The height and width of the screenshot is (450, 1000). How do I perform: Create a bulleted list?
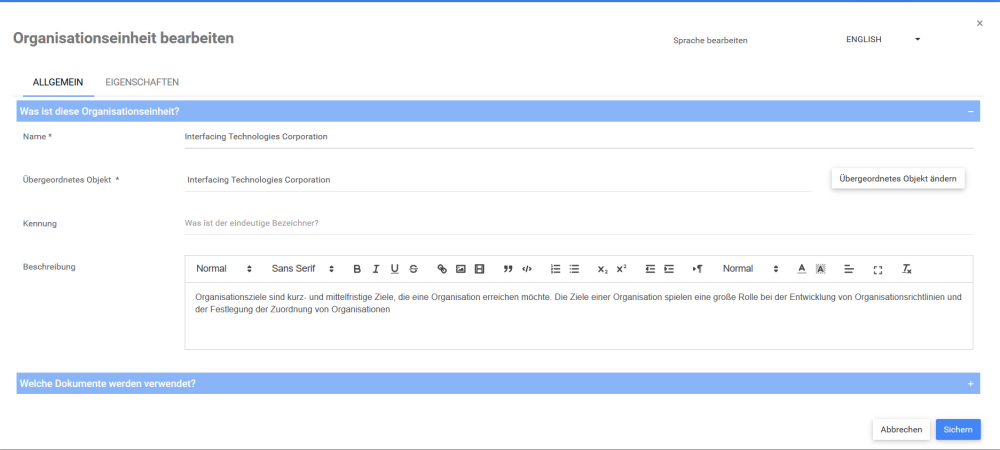(x=574, y=269)
